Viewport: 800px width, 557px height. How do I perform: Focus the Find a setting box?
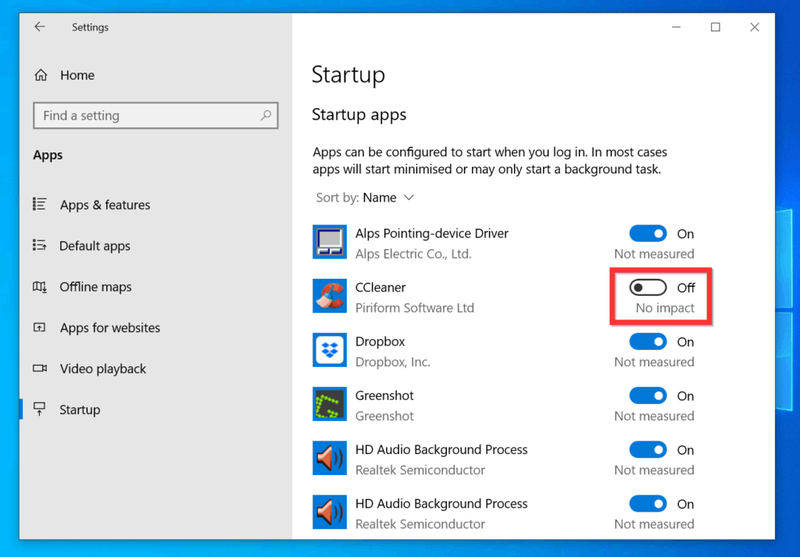click(x=156, y=115)
